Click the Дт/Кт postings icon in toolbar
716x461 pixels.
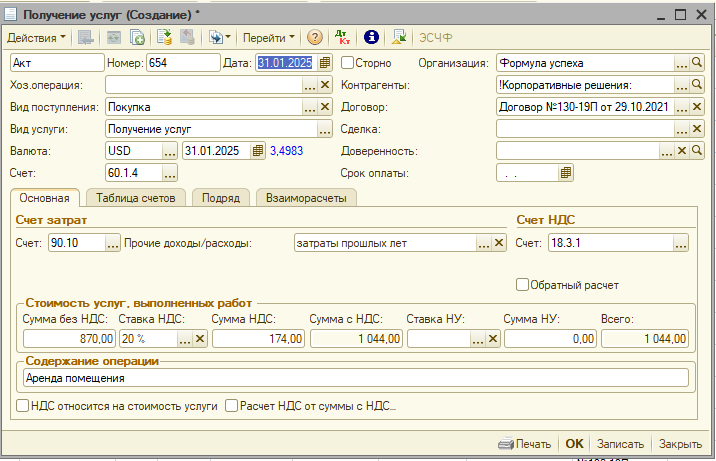[x=343, y=37]
